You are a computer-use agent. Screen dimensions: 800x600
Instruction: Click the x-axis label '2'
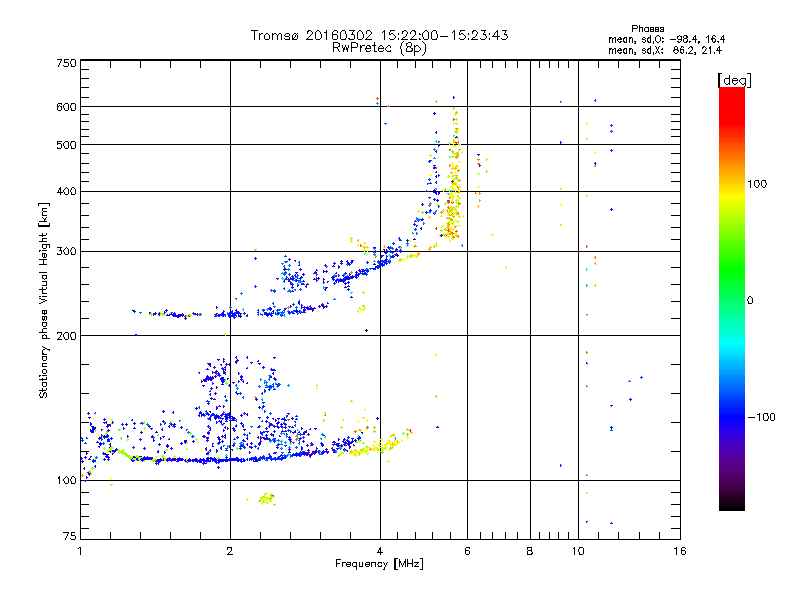[230, 551]
